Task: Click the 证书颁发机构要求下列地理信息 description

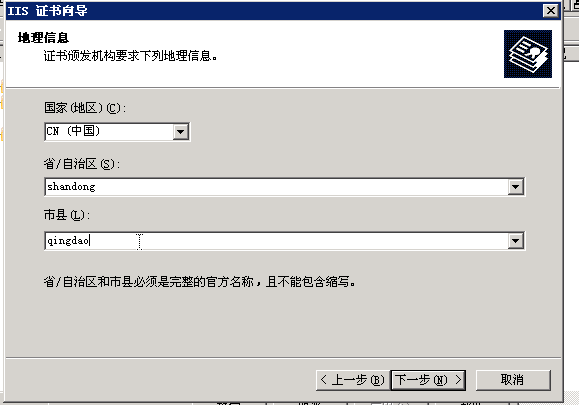Action: pyautogui.click(x=130, y=56)
